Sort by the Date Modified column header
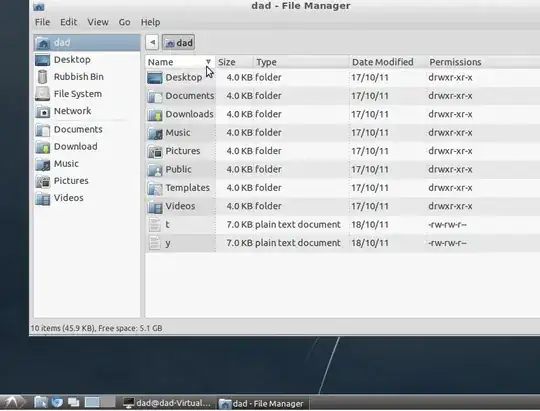 click(x=387, y=62)
